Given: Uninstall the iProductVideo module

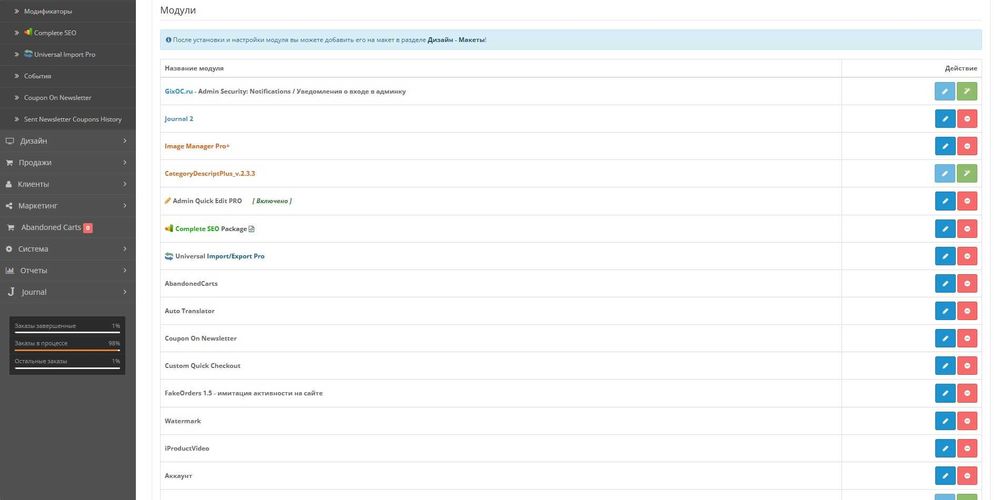Looking at the screenshot, I should tap(967, 448).
